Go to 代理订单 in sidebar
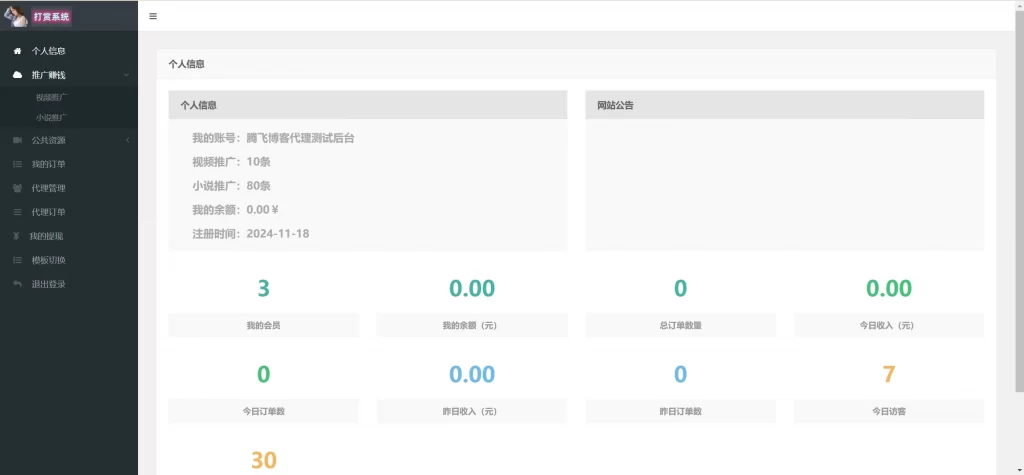Viewport: 1024px width, 475px height. click(48, 212)
